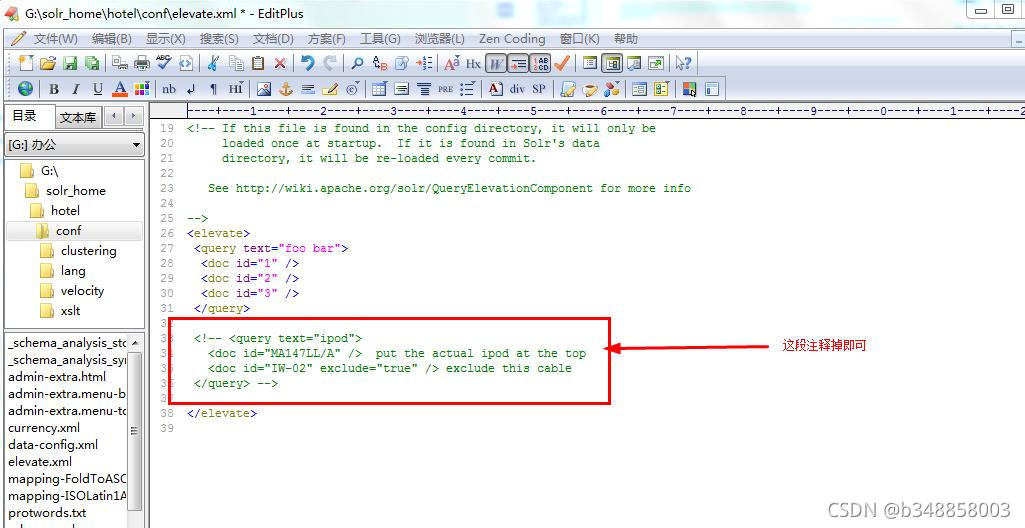This screenshot has width=1025, height=528.
Task: Paste with the clipboard icon
Action: [258, 63]
